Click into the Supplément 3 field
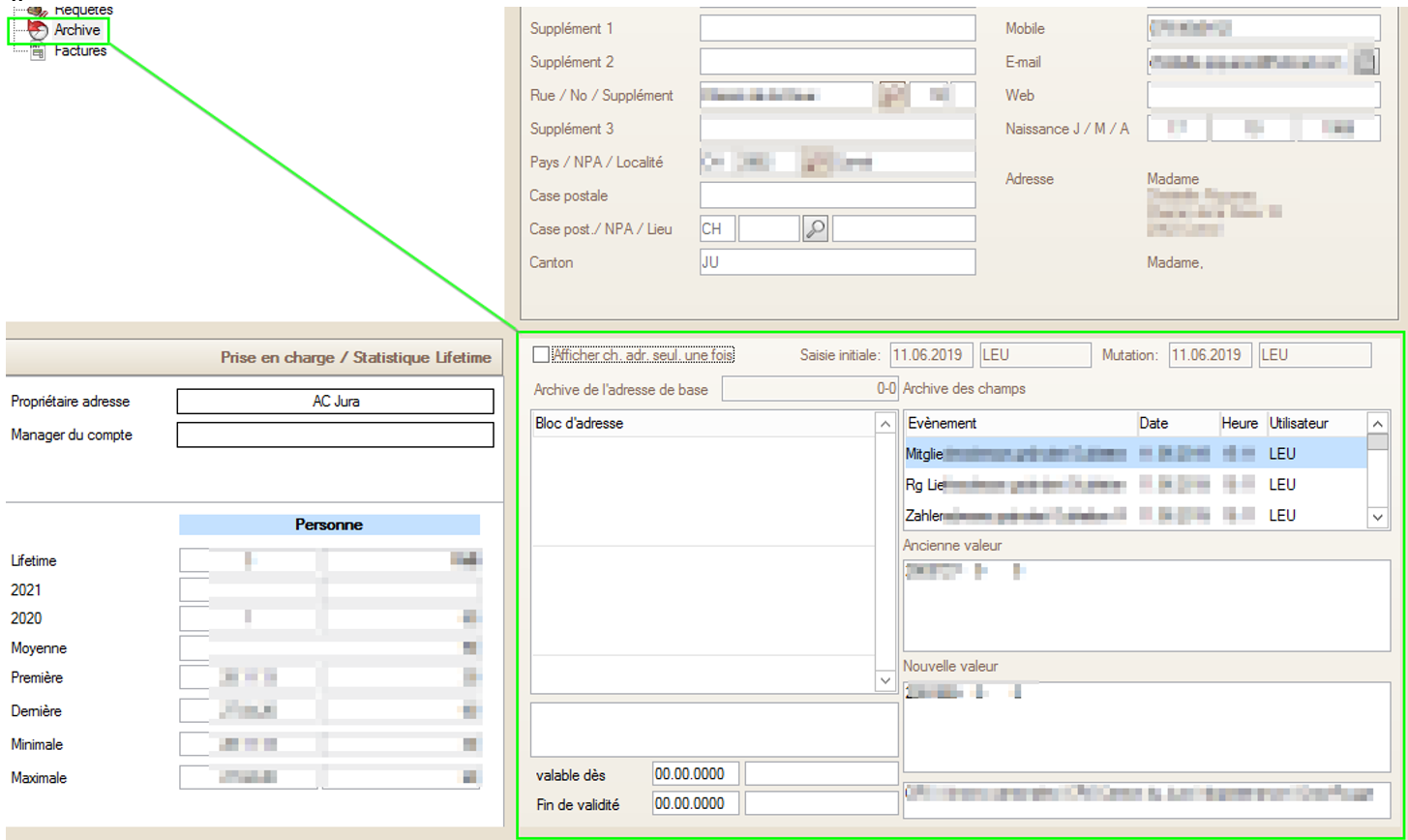Image resolution: width=1408 pixels, height=840 pixels. 837,129
